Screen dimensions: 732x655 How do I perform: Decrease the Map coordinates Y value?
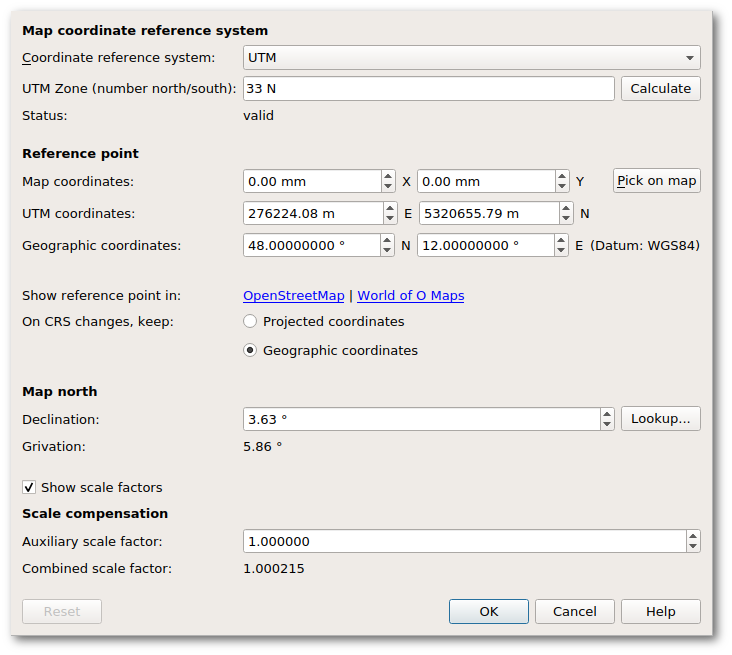coord(562,186)
